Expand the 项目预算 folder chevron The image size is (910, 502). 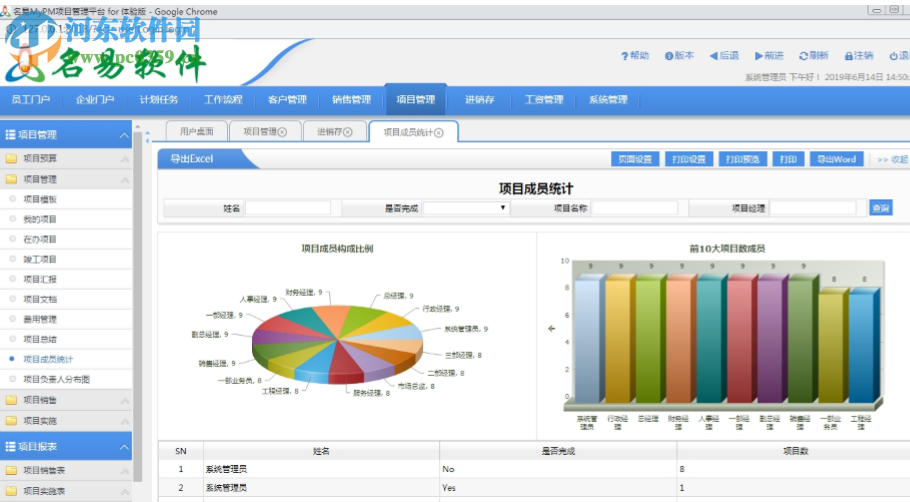124,158
